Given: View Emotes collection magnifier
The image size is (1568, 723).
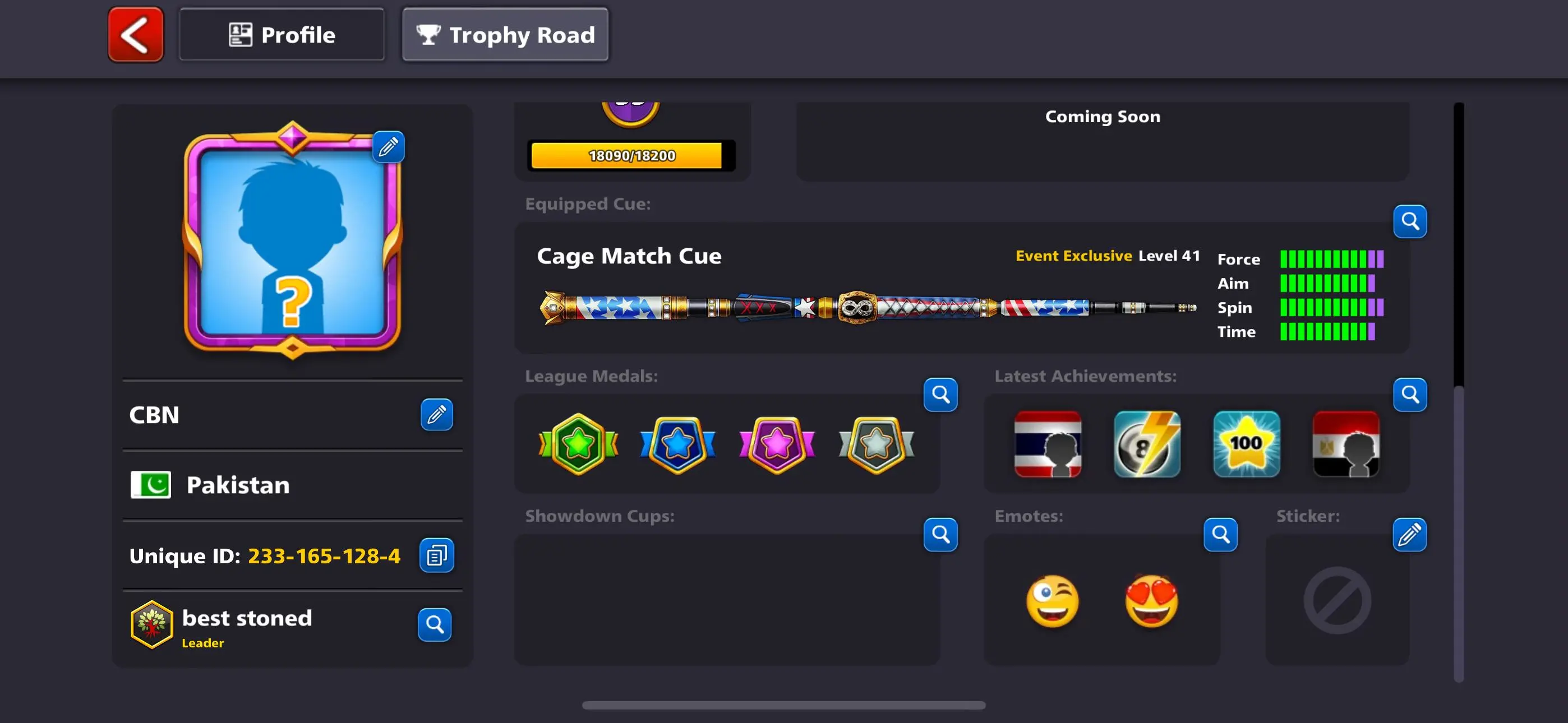Looking at the screenshot, I should [1220, 535].
